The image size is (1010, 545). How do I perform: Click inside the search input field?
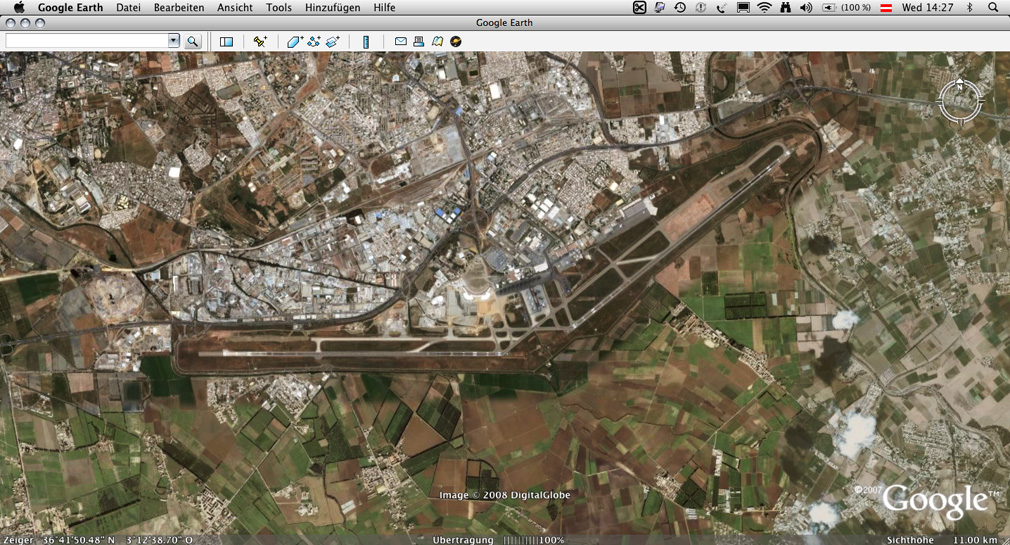[86, 41]
